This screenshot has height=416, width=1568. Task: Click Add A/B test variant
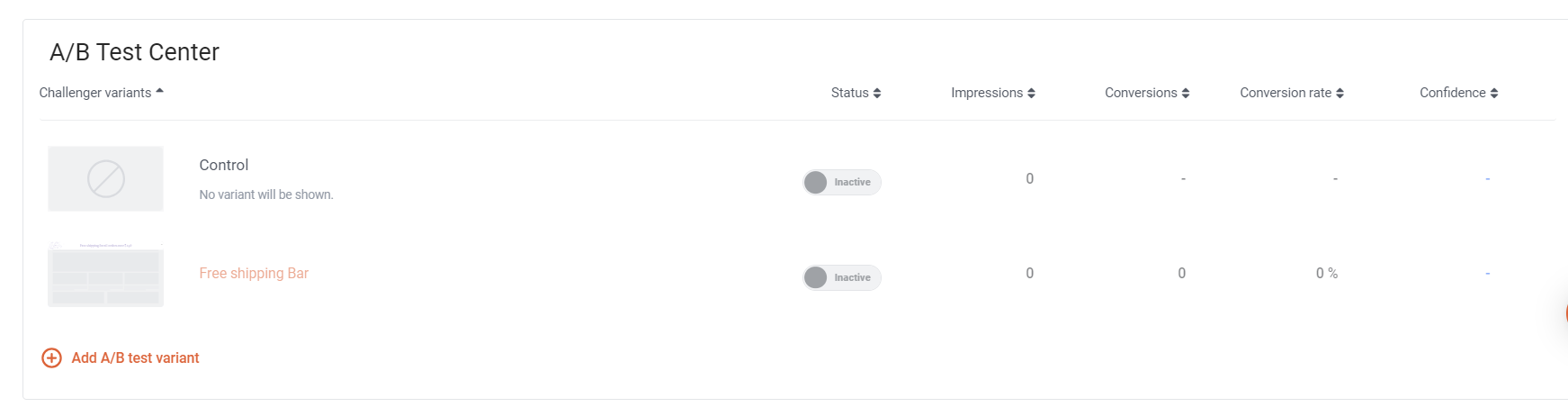pyautogui.click(x=135, y=358)
